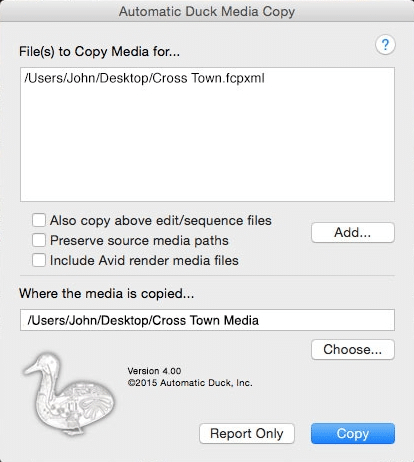Click the Include Avid render media files label text

click(144, 260)
